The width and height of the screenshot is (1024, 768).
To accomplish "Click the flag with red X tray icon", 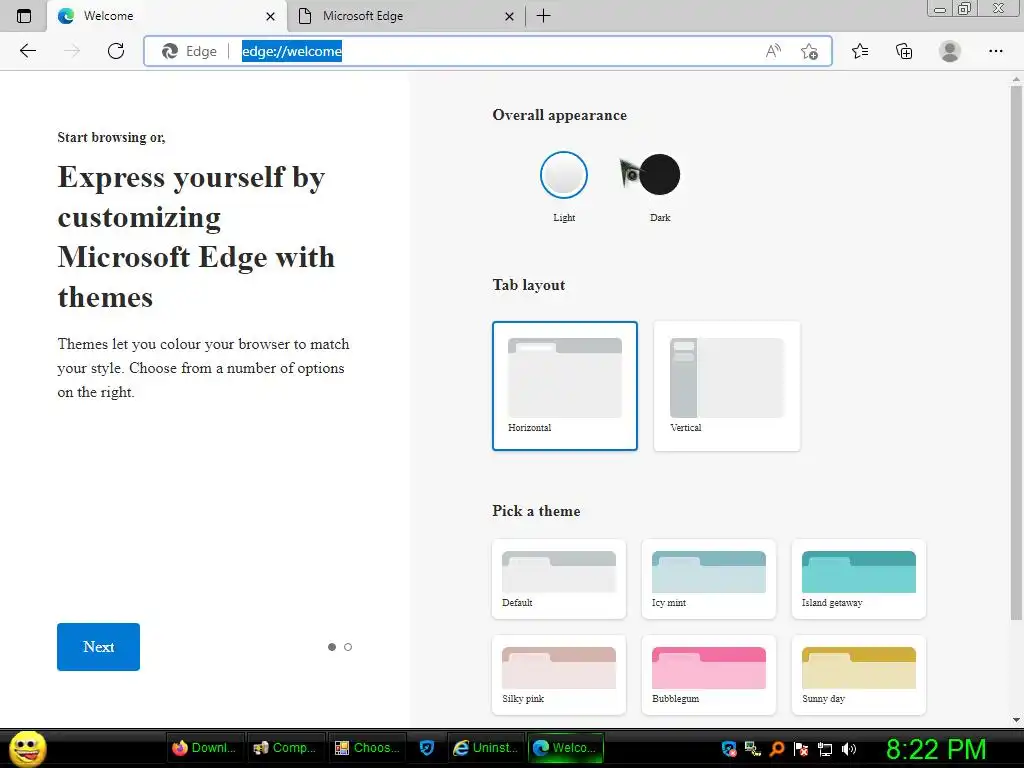I will tap(801, 749).
